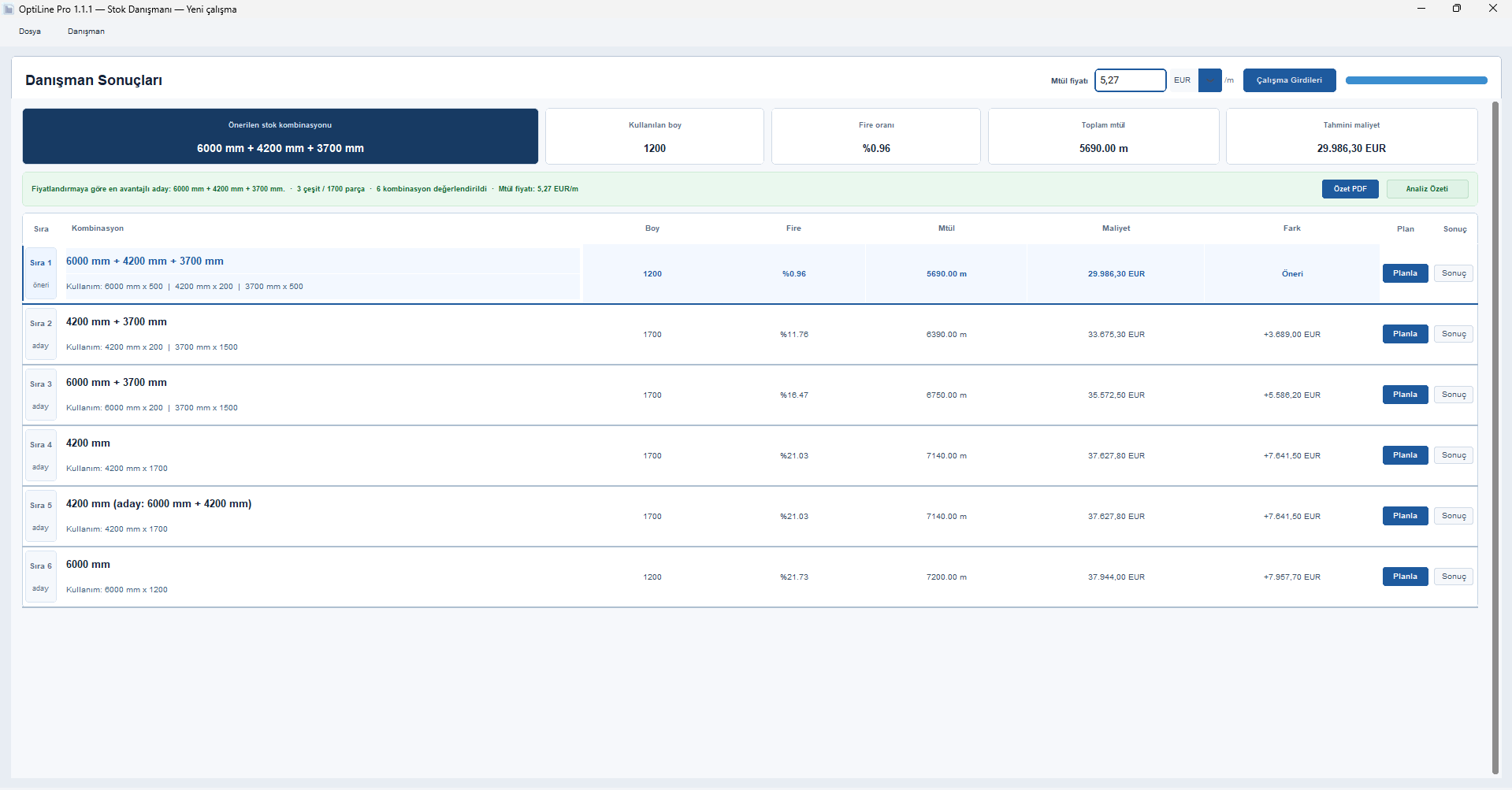Select the Sıra 4 rank badge

point(41,455)
